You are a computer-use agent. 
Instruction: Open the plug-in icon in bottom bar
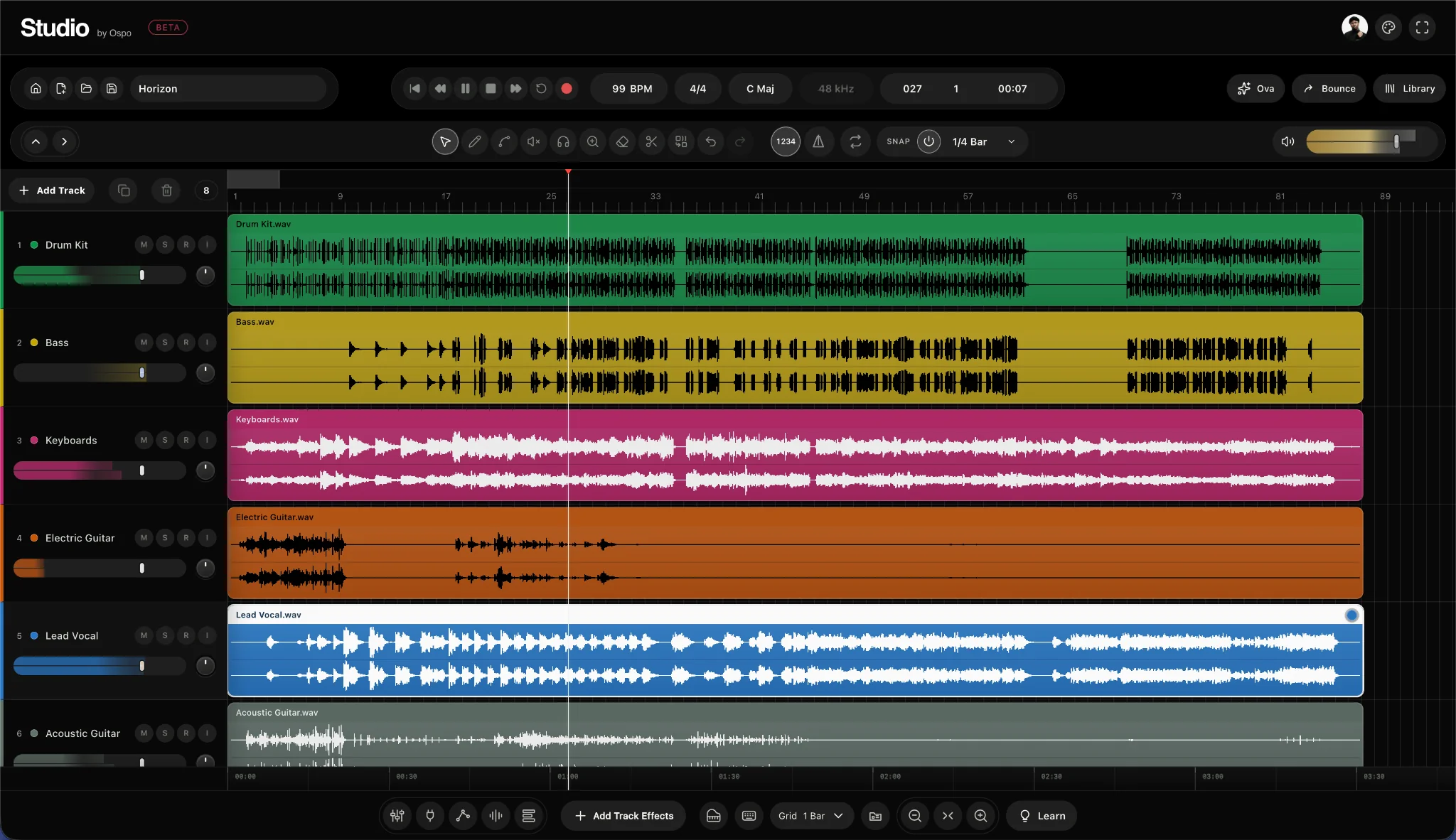tap(430, 816)
